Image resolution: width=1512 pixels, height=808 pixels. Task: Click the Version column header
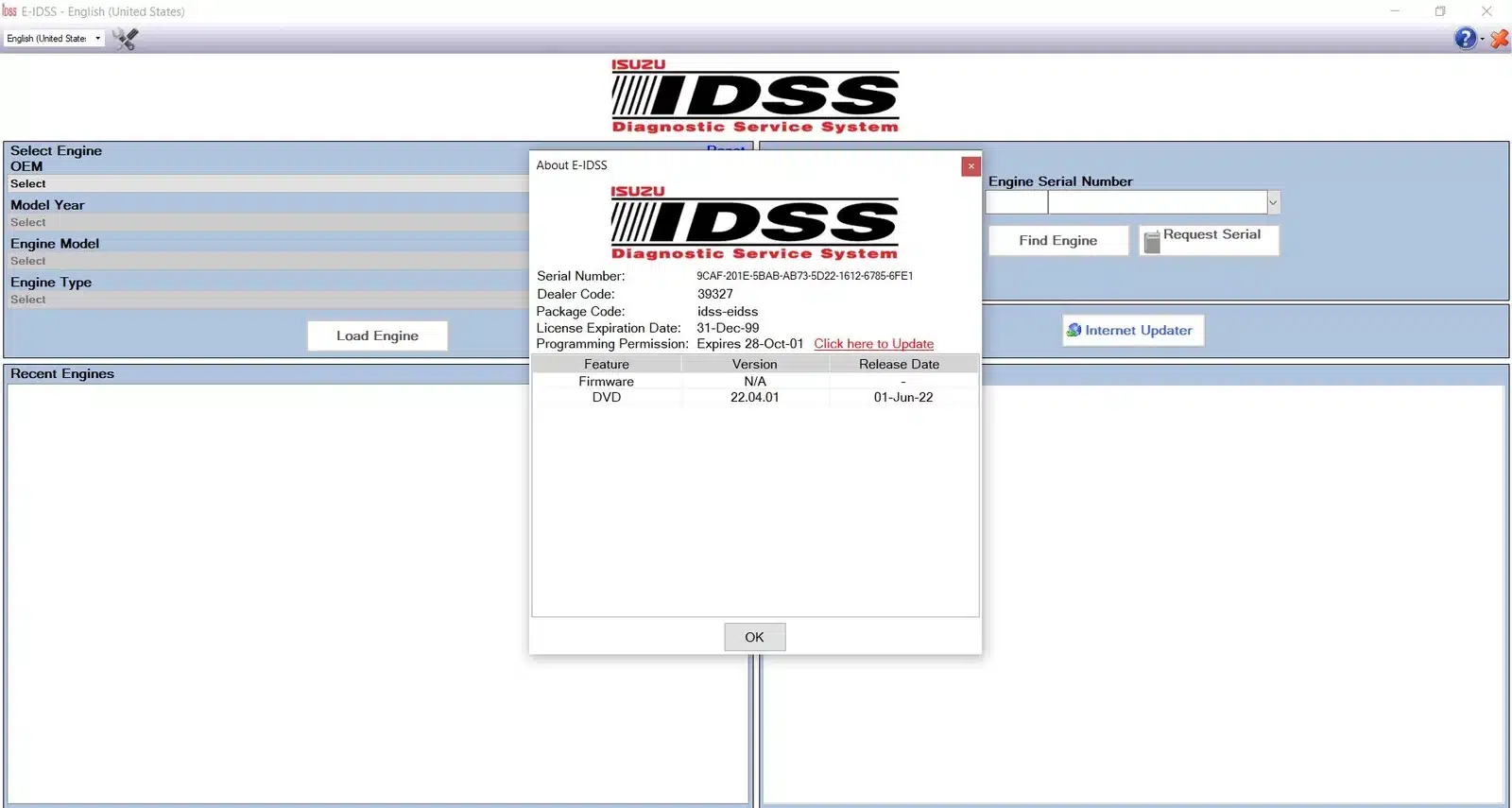(x=754, y=364)
